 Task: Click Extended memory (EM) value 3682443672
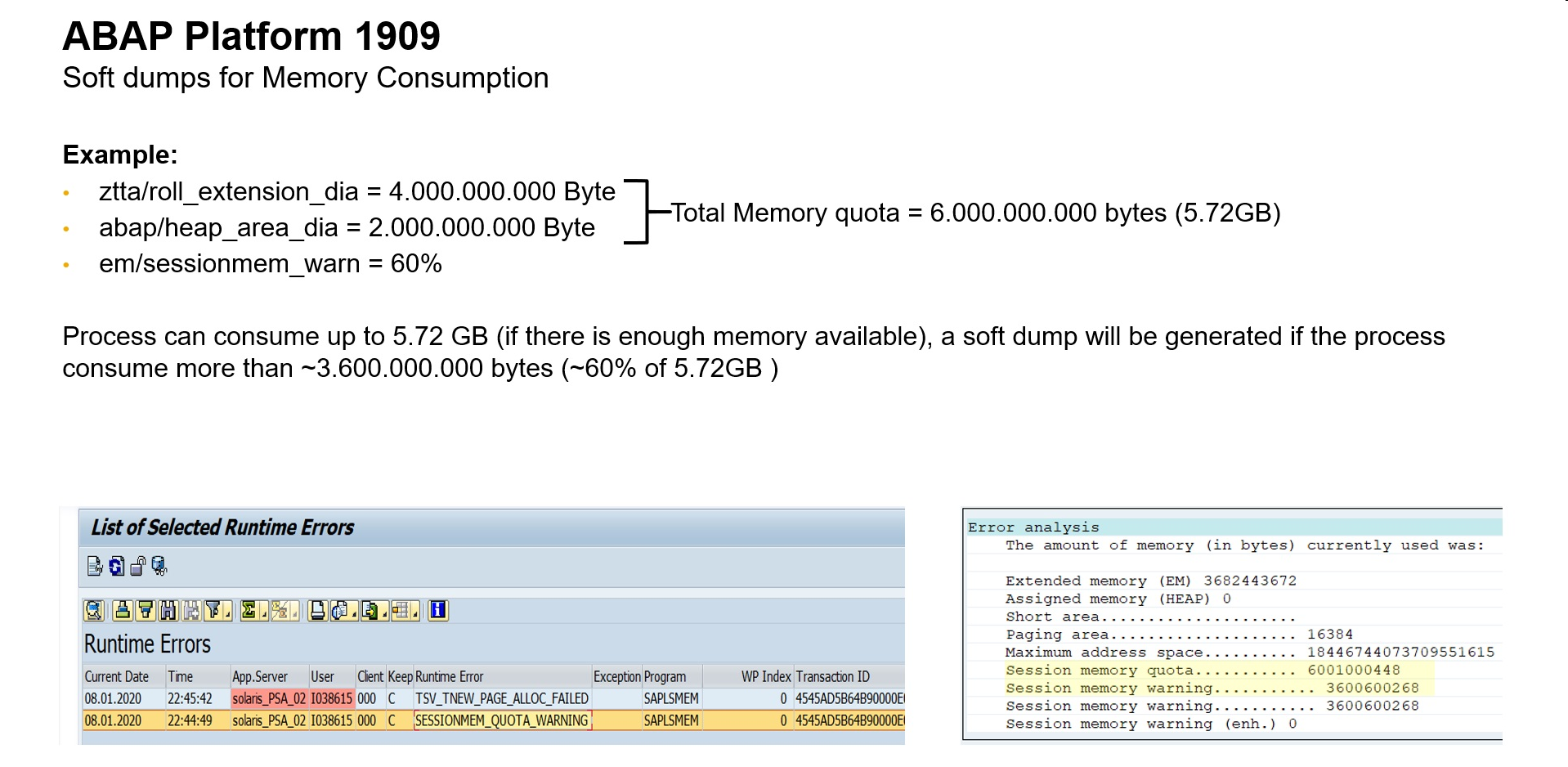[1250, 581]
